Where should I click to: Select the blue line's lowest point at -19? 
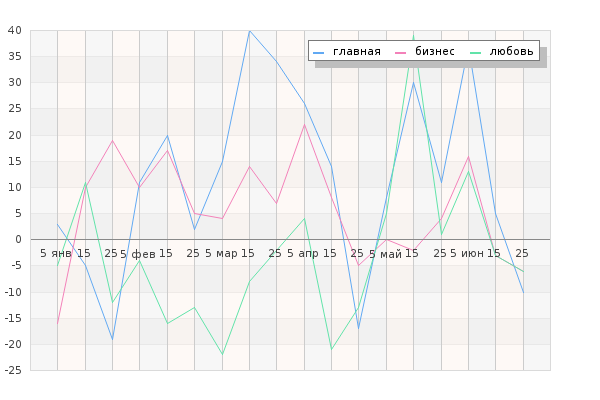112,339
